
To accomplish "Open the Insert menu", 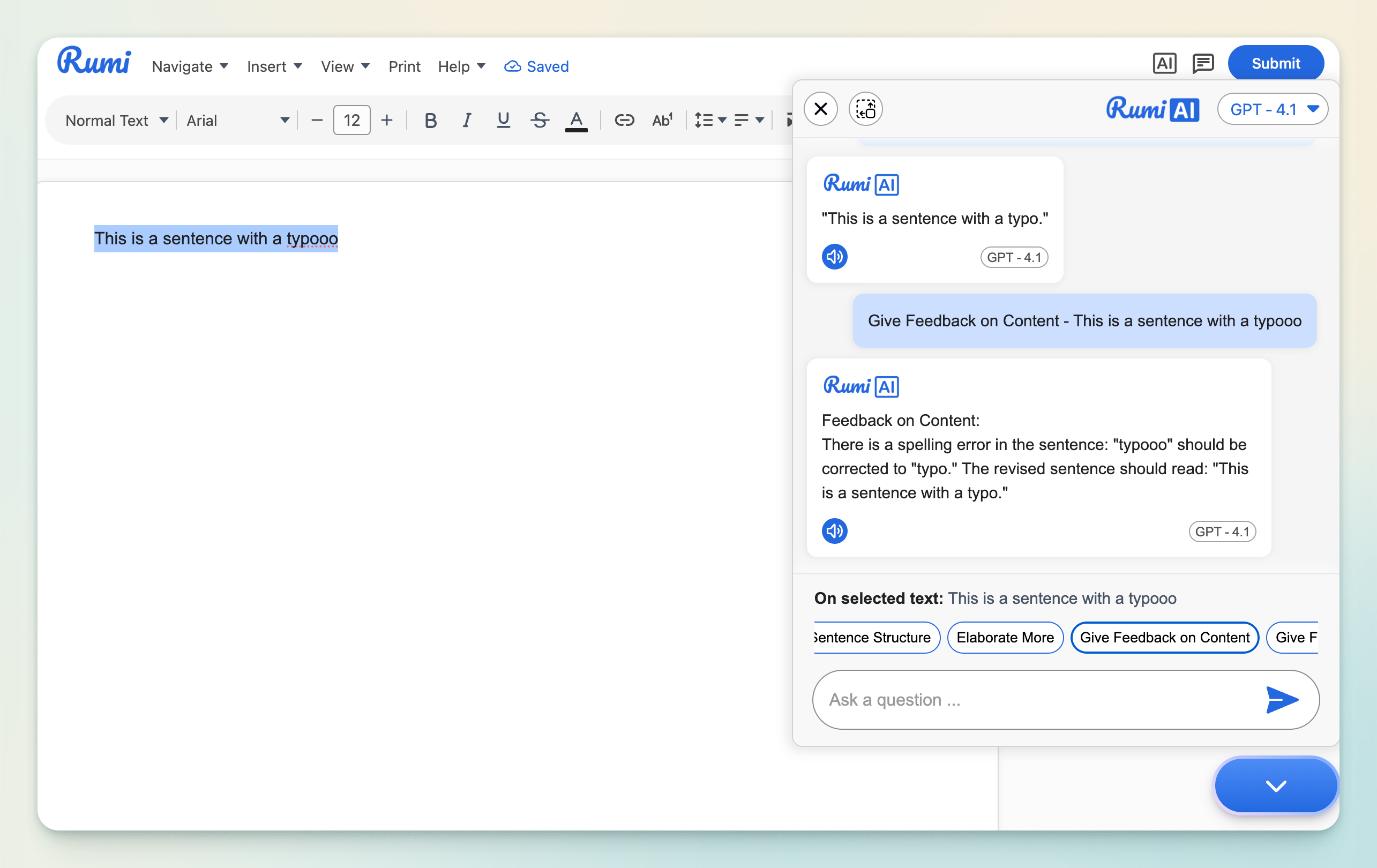I will point(274,66).
